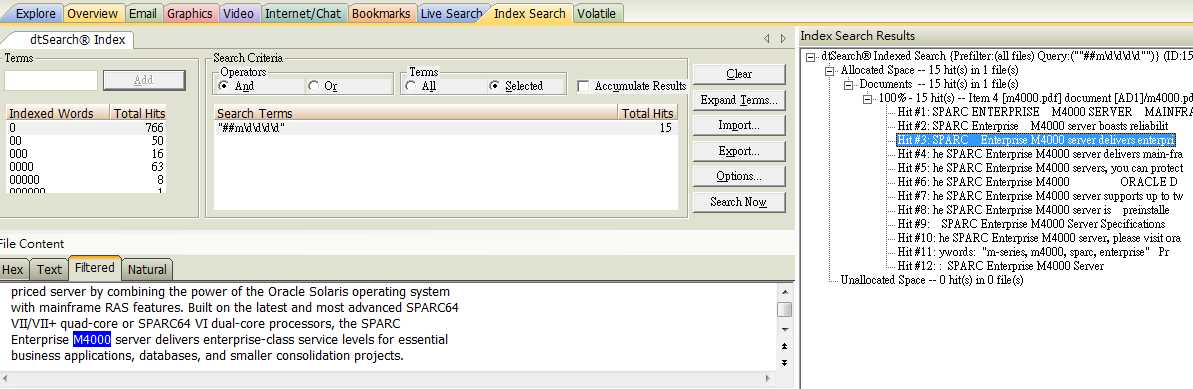Open search Options

tap(739, 176)
